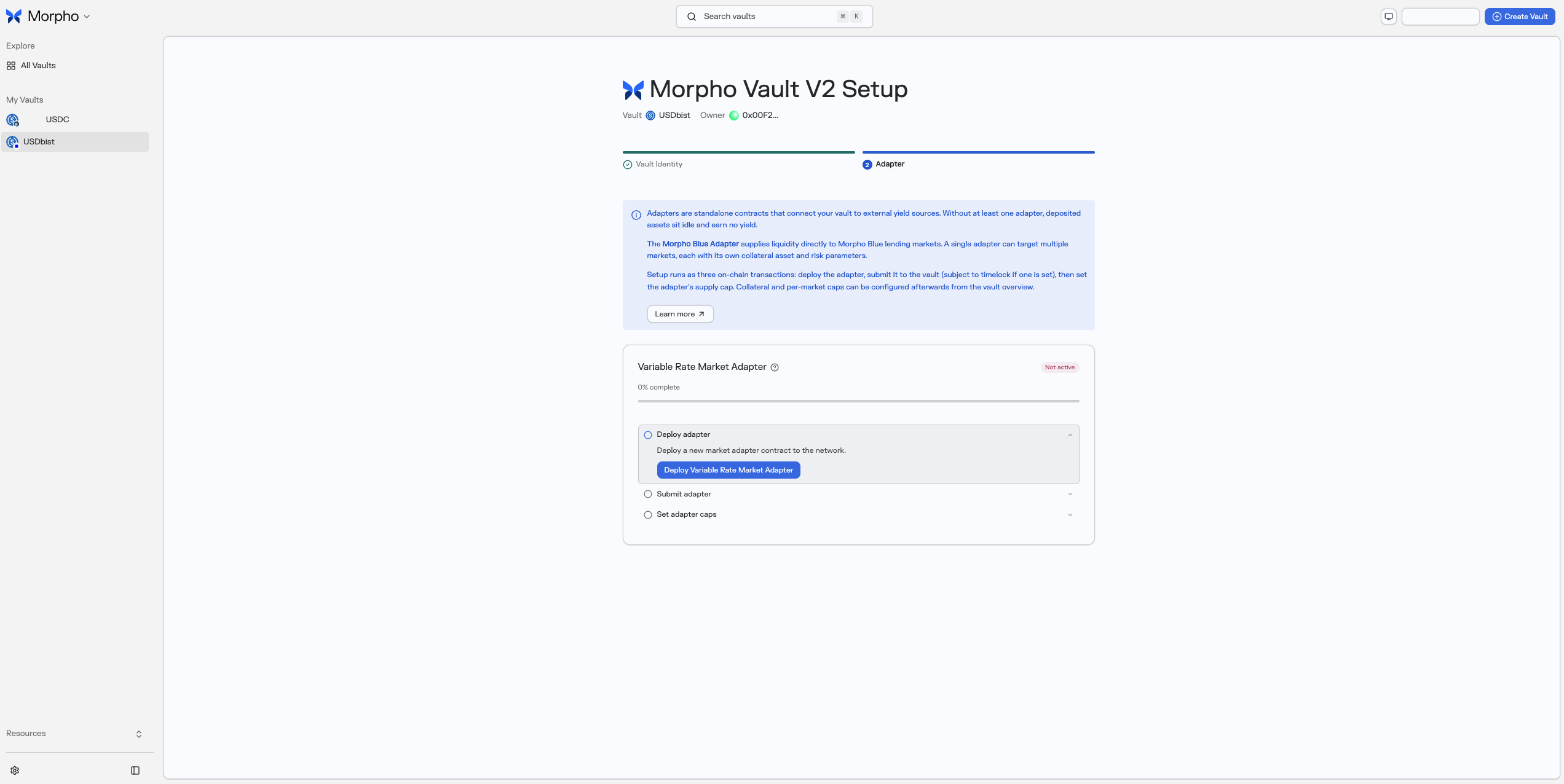The width and height of the screenshot is (1564, 784).
Task: Expand the Set adapter caps chevron
Action: (1070, 515)
